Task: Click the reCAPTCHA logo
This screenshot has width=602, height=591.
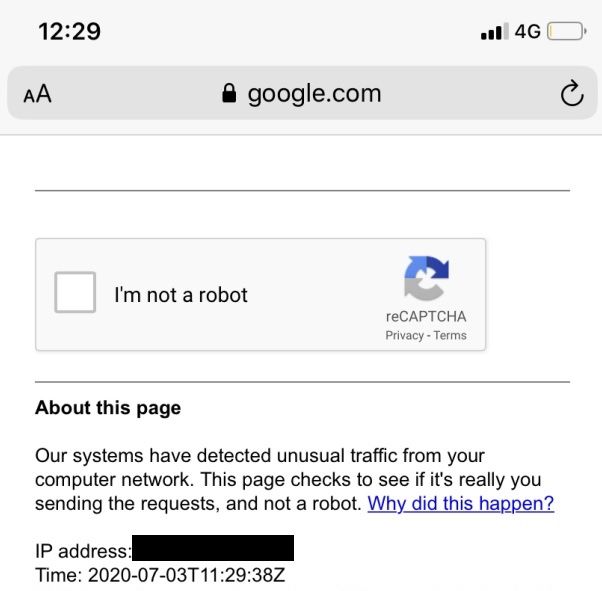Action: pyautogui.click(x=426, y=278)
